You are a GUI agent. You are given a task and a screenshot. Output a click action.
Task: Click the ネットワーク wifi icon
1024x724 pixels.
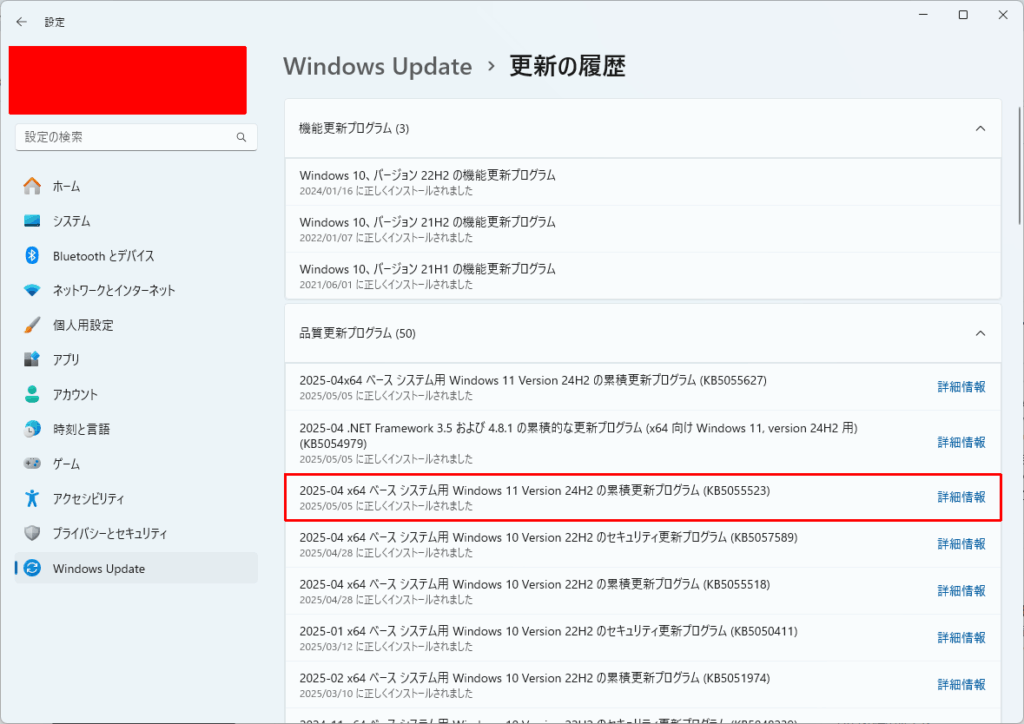[32, 290]
